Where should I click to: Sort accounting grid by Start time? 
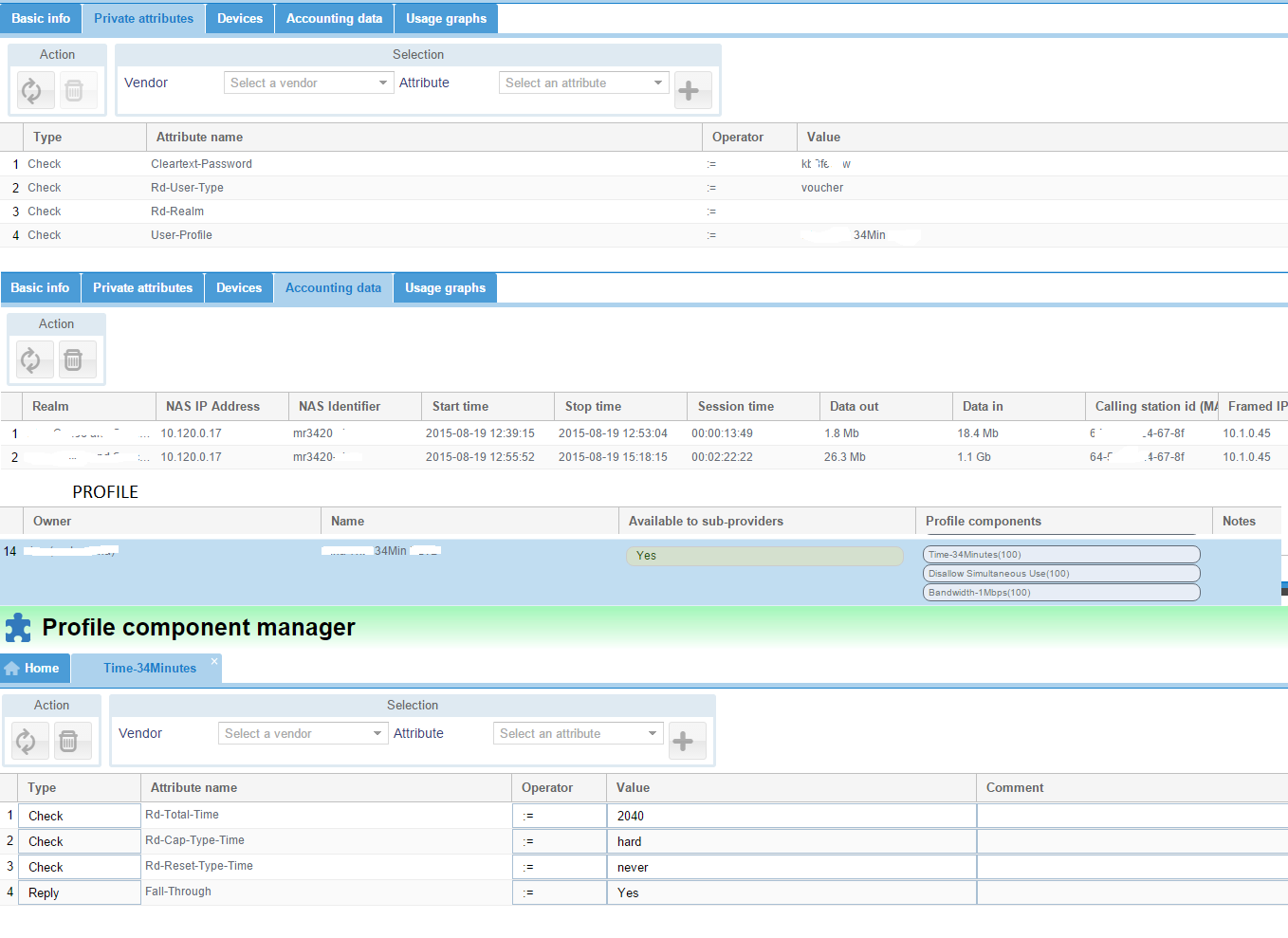point(488,407)
